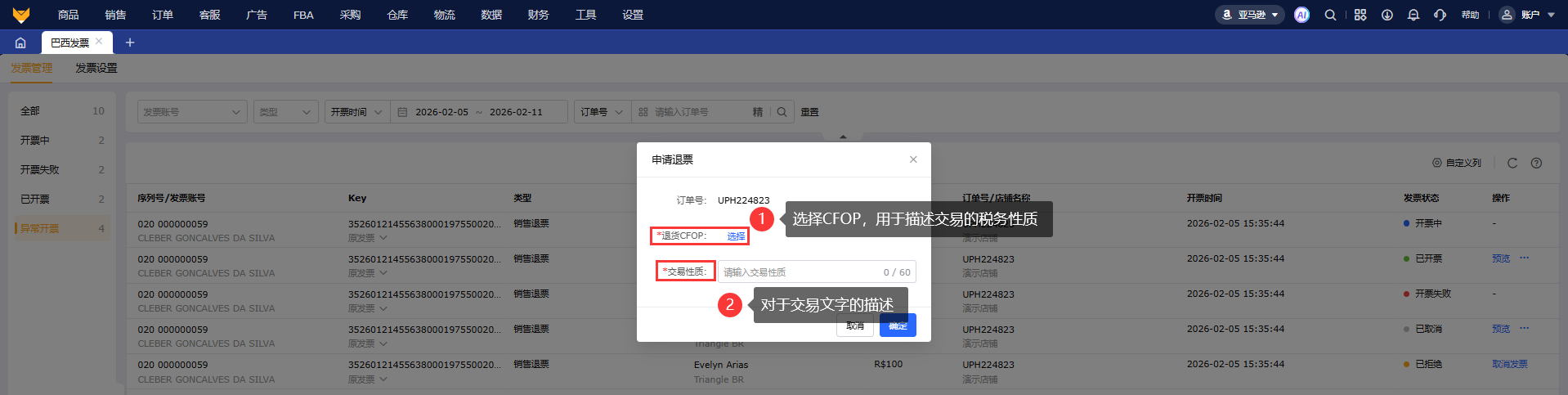Click 预览 in the 已取消 row
Viewport: 1568px width, 395px height.
pyautogui.click(x=1501, y=329)
